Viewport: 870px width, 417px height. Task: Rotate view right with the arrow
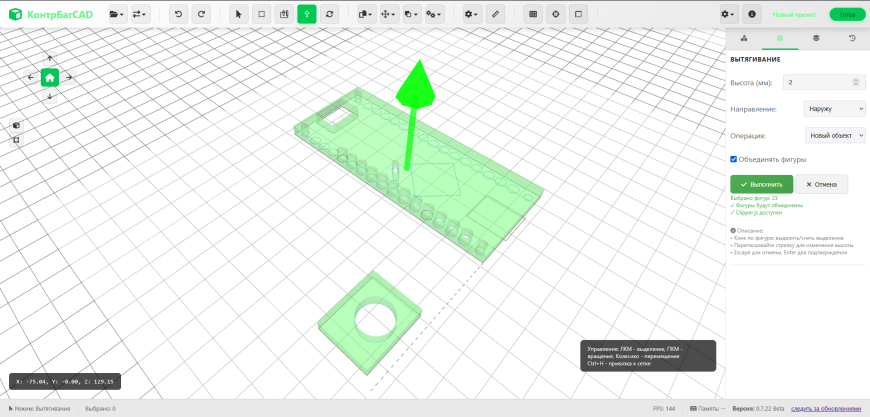point(69,78)
